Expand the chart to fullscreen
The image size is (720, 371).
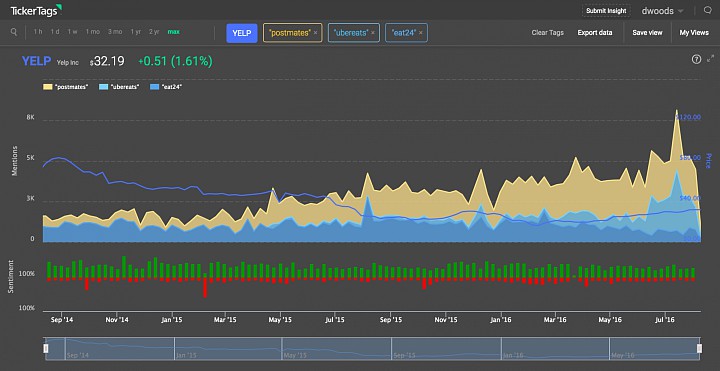click(x=711, y=58)
